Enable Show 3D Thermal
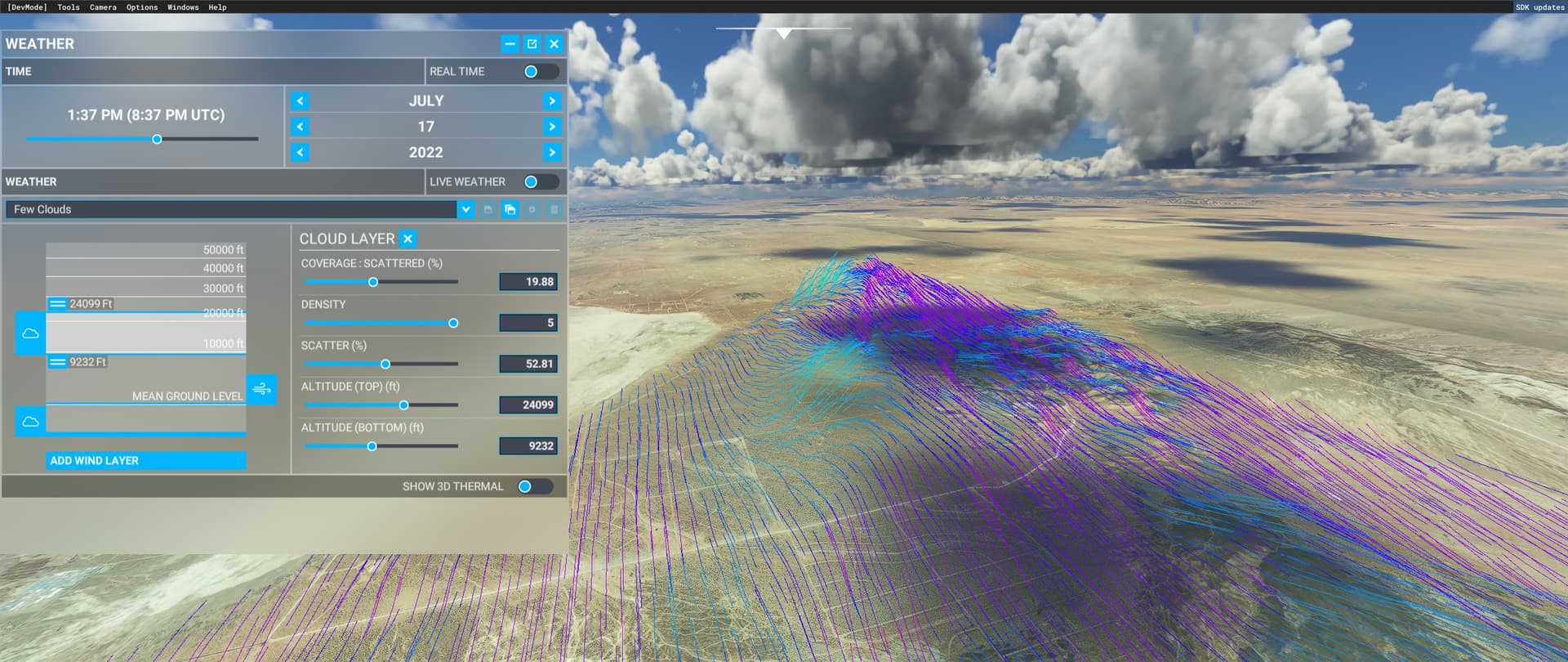This screenshot has width=1568, height=662. coord(535,486)
